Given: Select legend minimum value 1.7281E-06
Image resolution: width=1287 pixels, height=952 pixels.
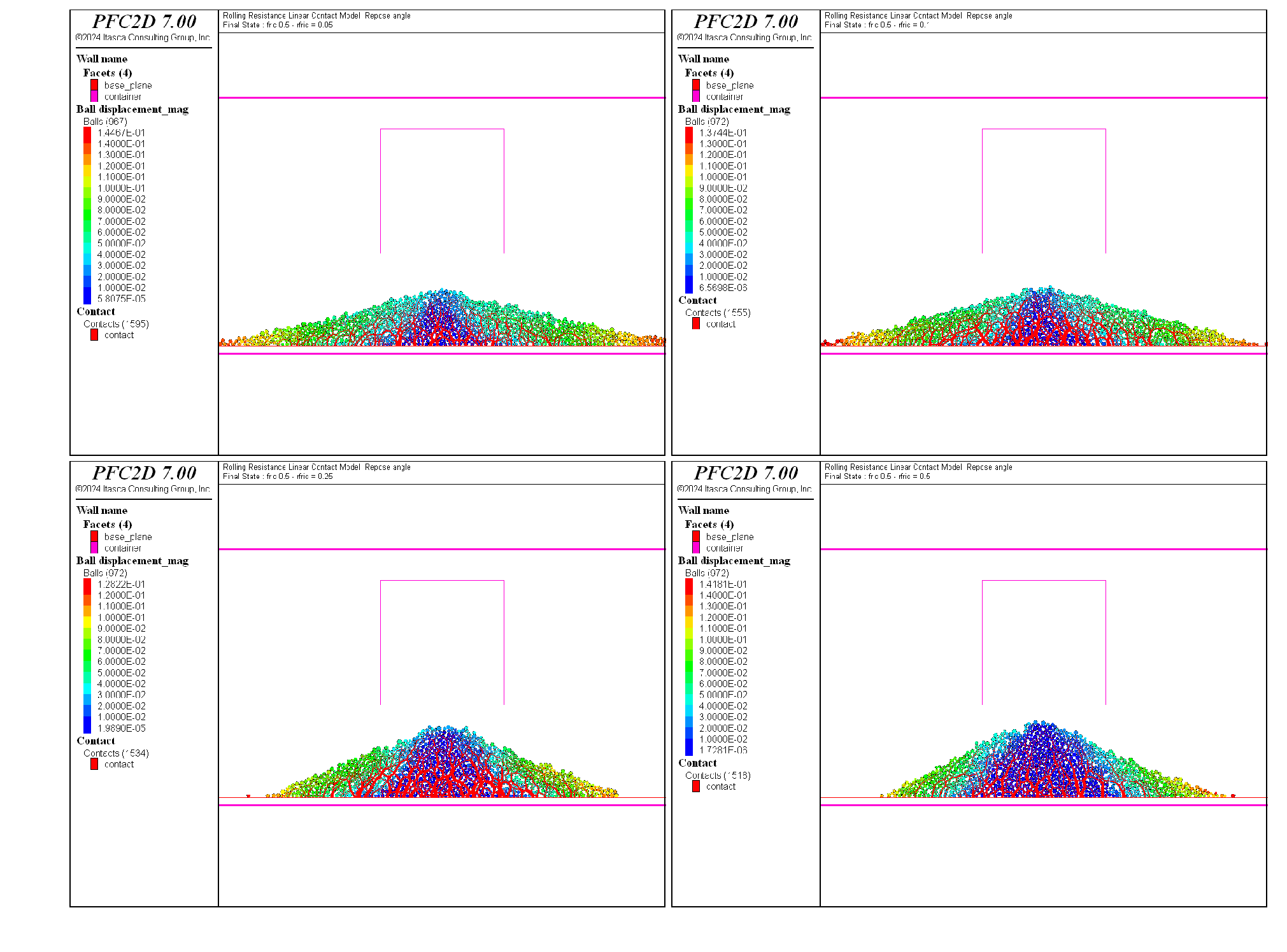Looking at the screenshot, I should 723,750.
